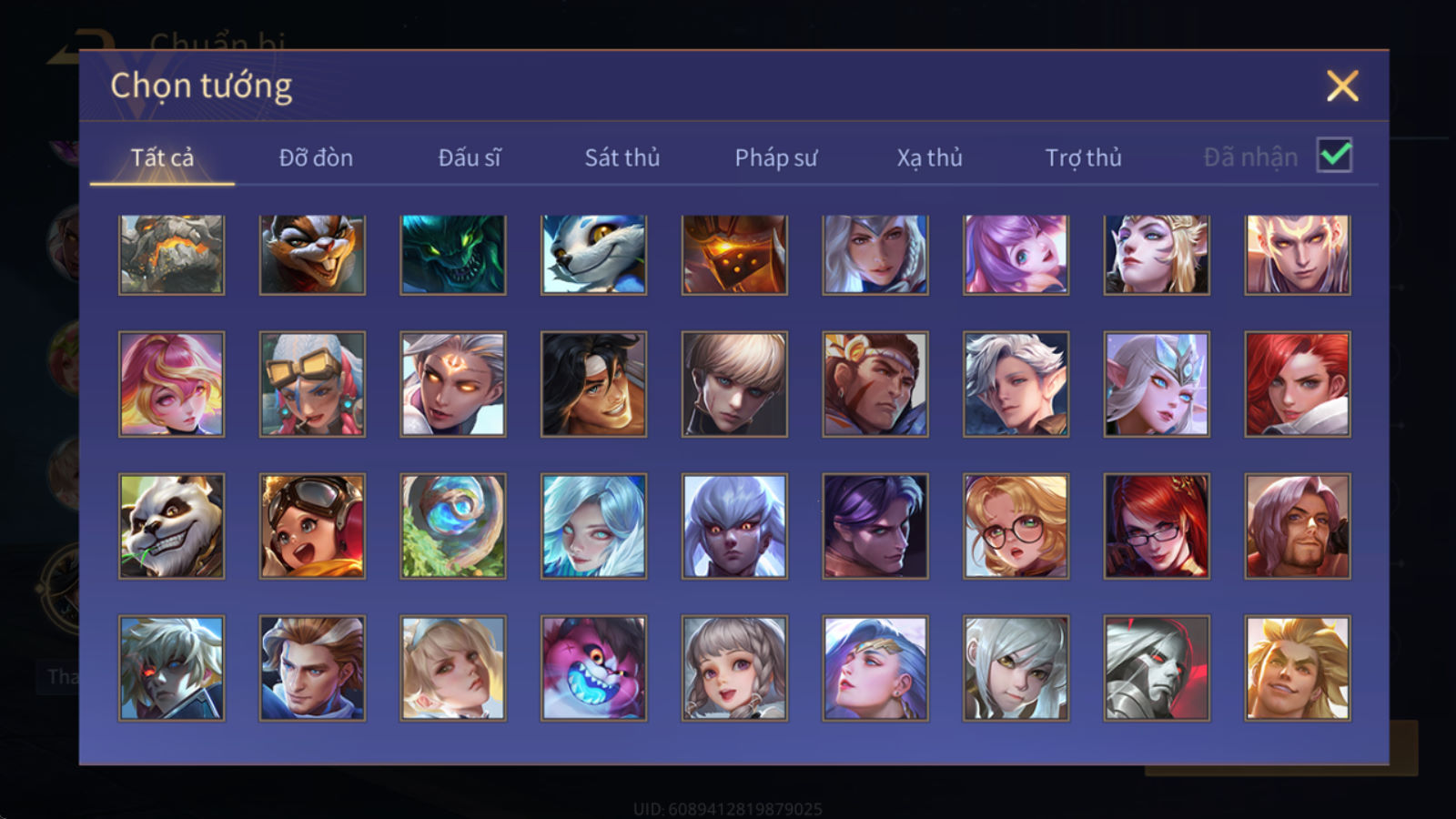Toggle the Đã nhận checkbox

[x=1334, y=155]
